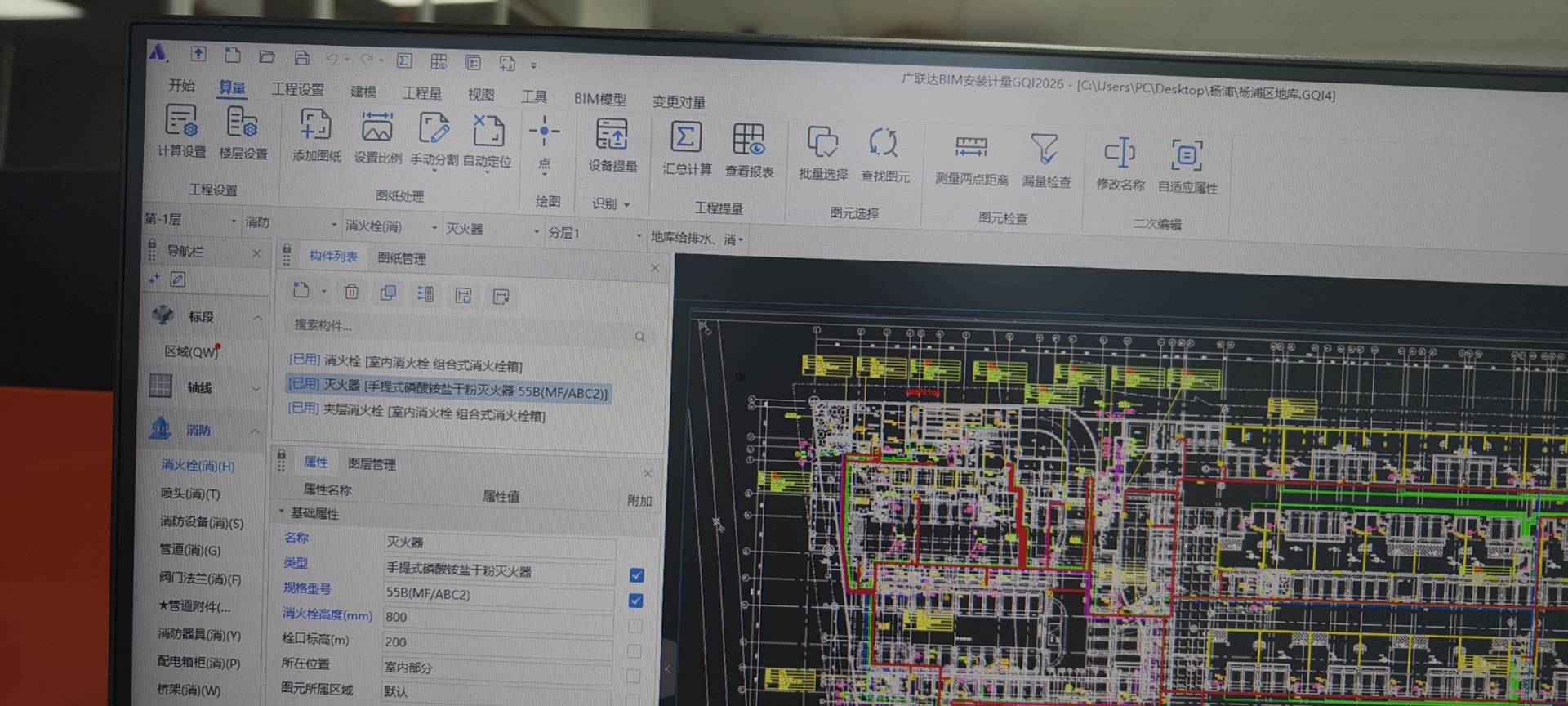1568x706 pixels.
Task: Click the new component icon in 构件列表 toolbar
Action: 301,290
